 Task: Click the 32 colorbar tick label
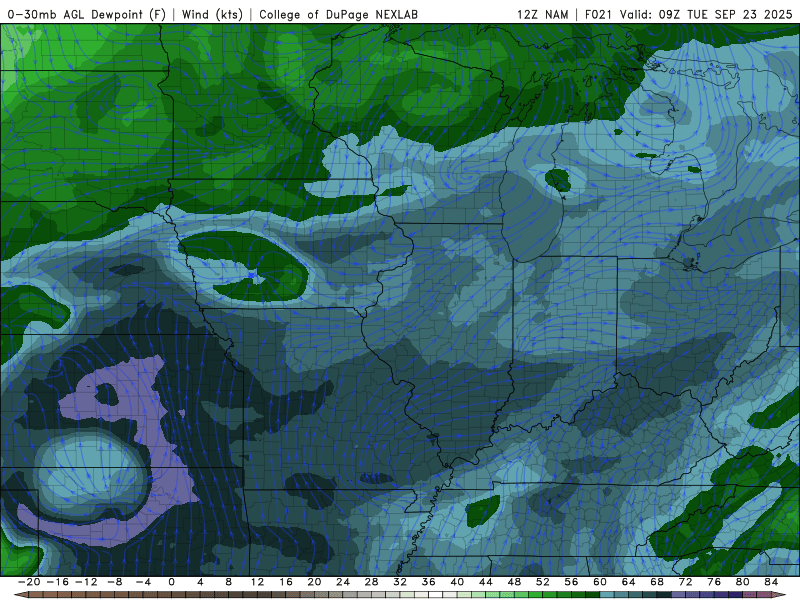click(400, 582)
